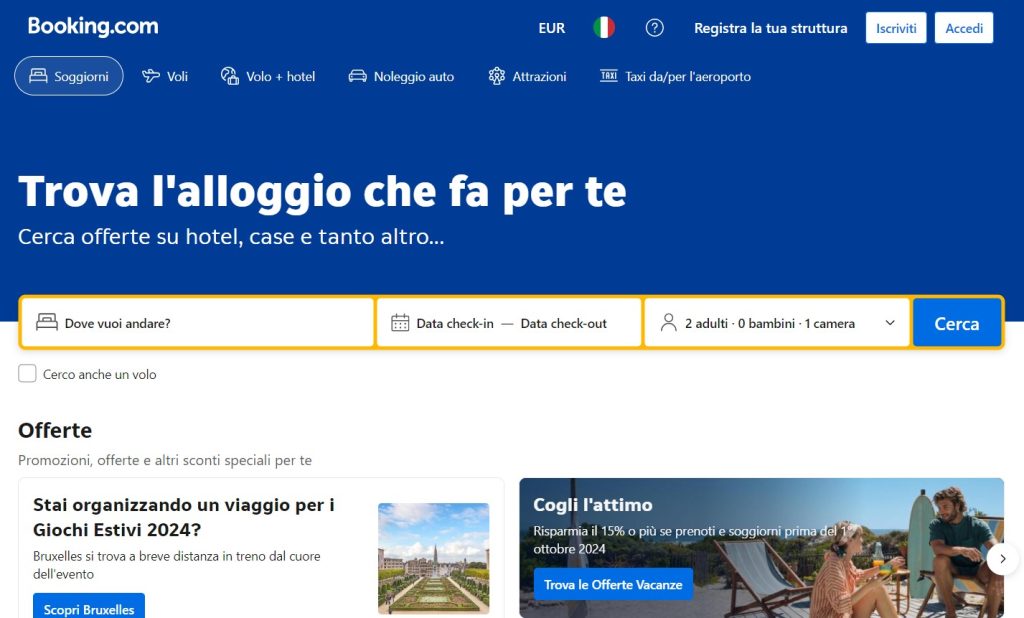The image size is (1024, 618).
Task: Click the Accedi button
Action: pos(964,28)
